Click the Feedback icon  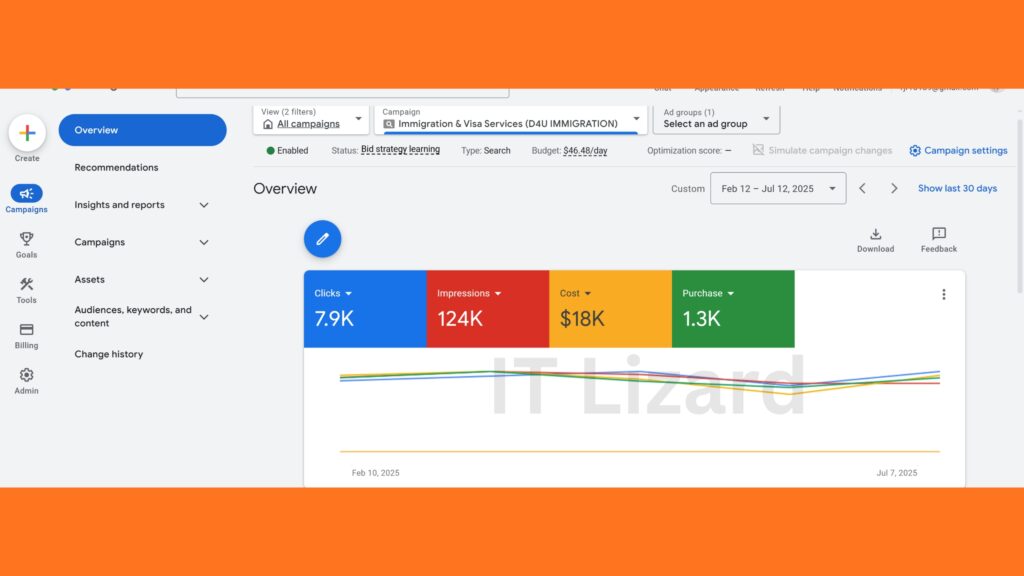[938, 238]
